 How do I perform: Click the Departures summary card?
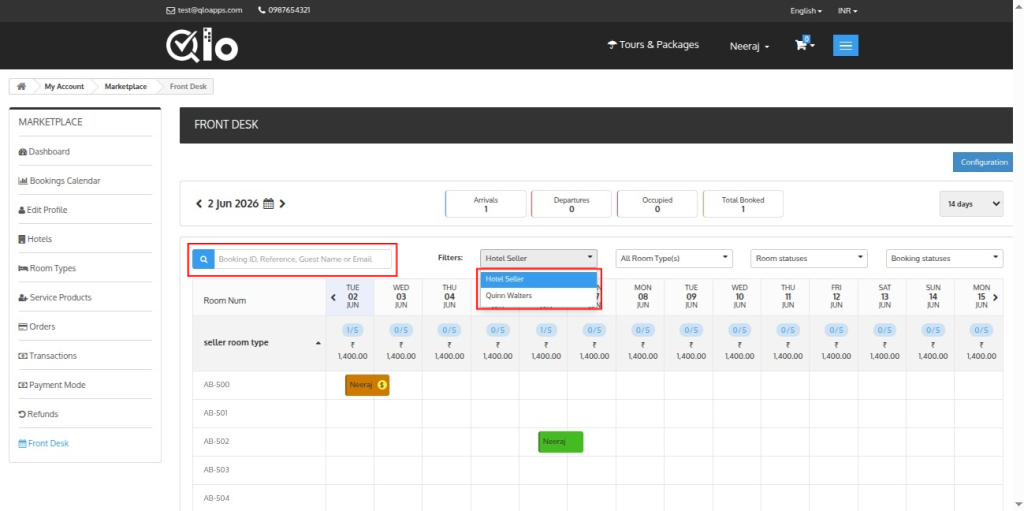click(571, 204)
